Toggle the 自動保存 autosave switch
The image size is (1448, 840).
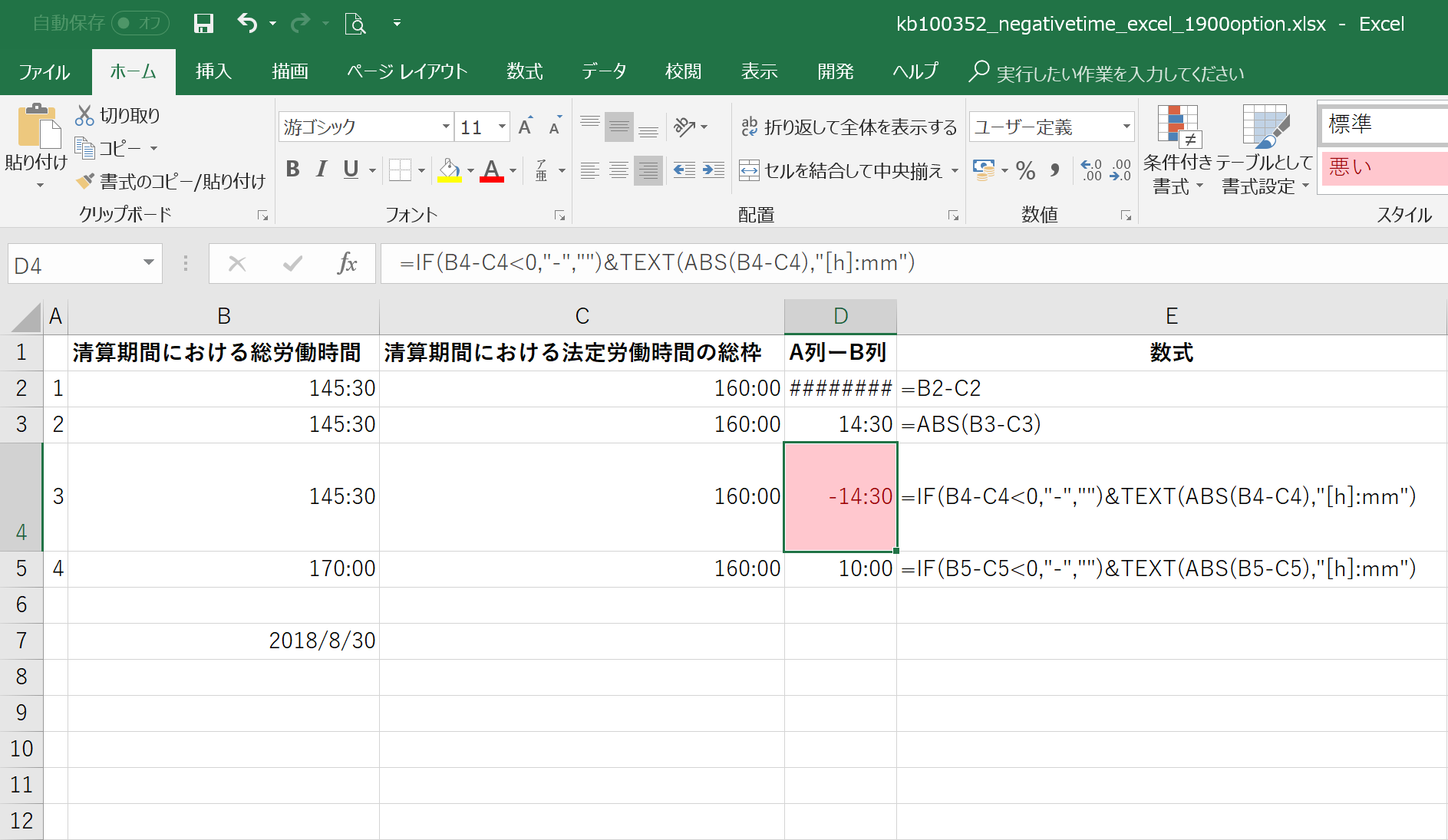coord(140,23)
